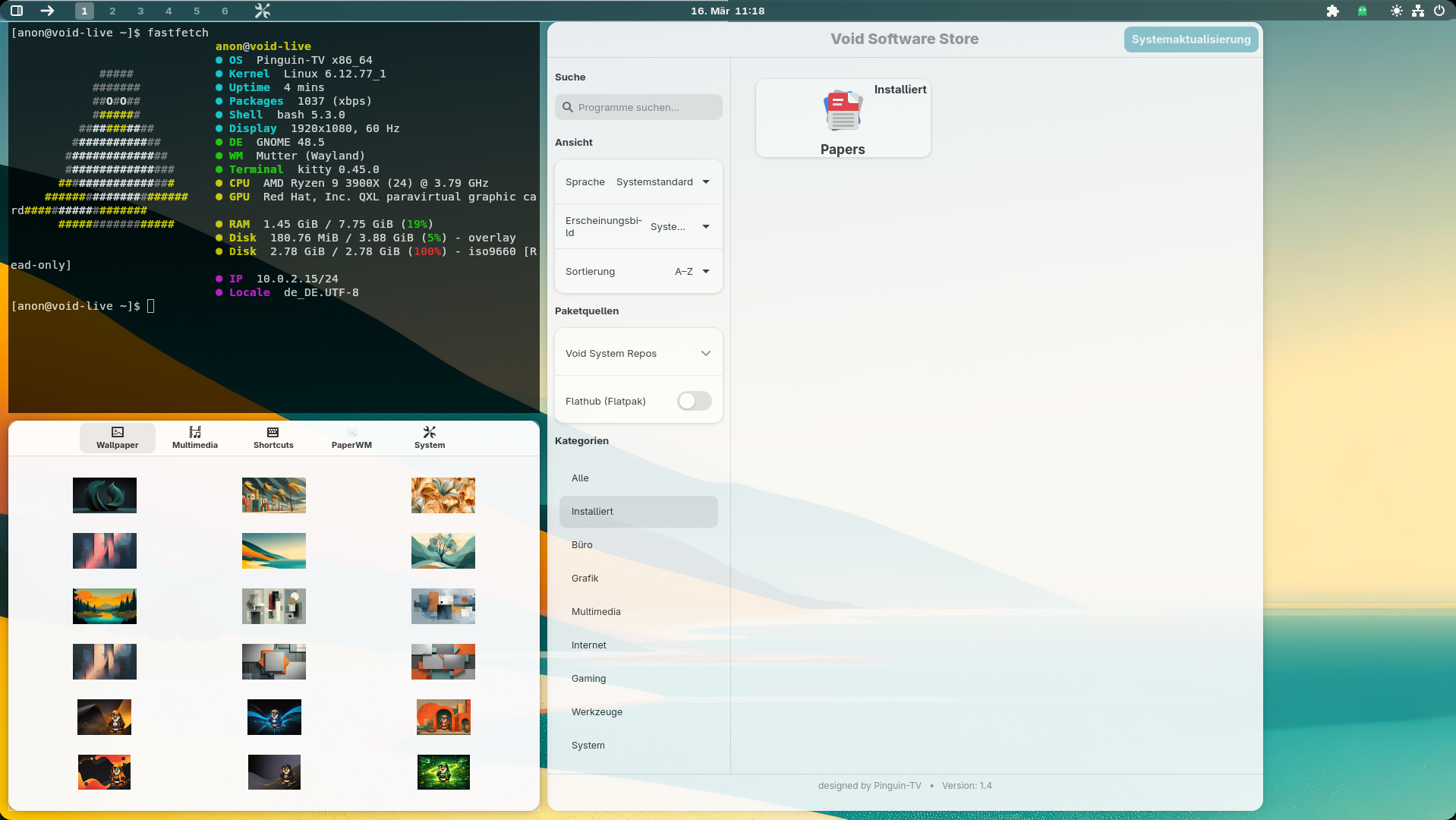Switch to the Multimedia settings tab
The width and height of the screenshot is (1456, 820).
(195, 437)
